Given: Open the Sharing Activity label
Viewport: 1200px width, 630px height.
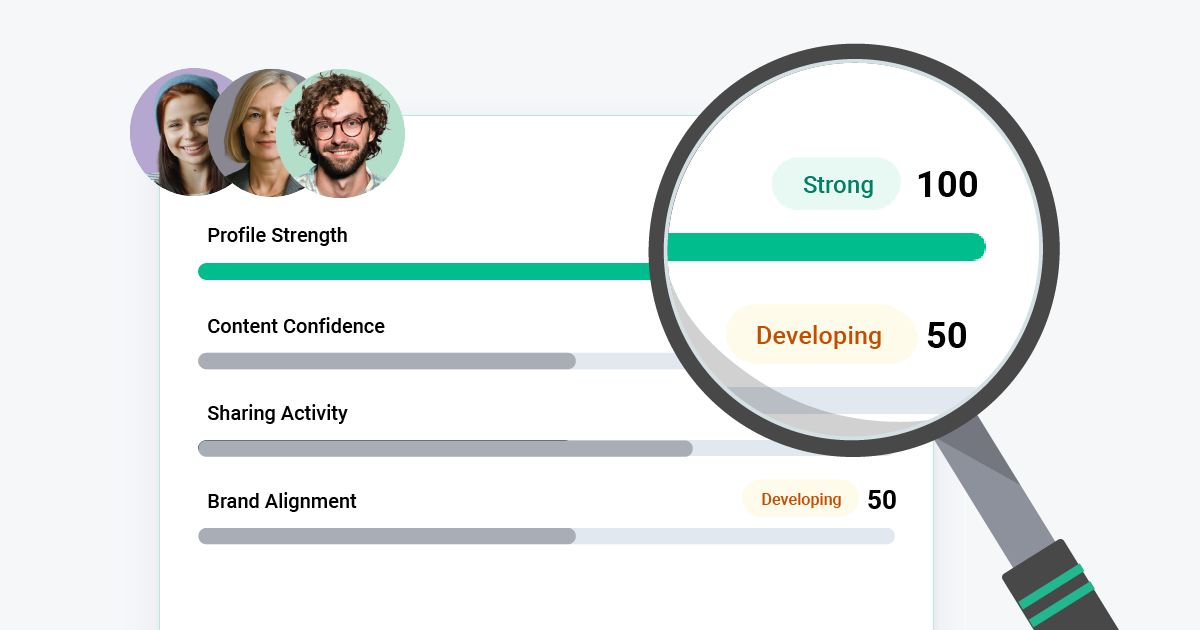Looking at the screenshot, I should (x=277, y=413).
